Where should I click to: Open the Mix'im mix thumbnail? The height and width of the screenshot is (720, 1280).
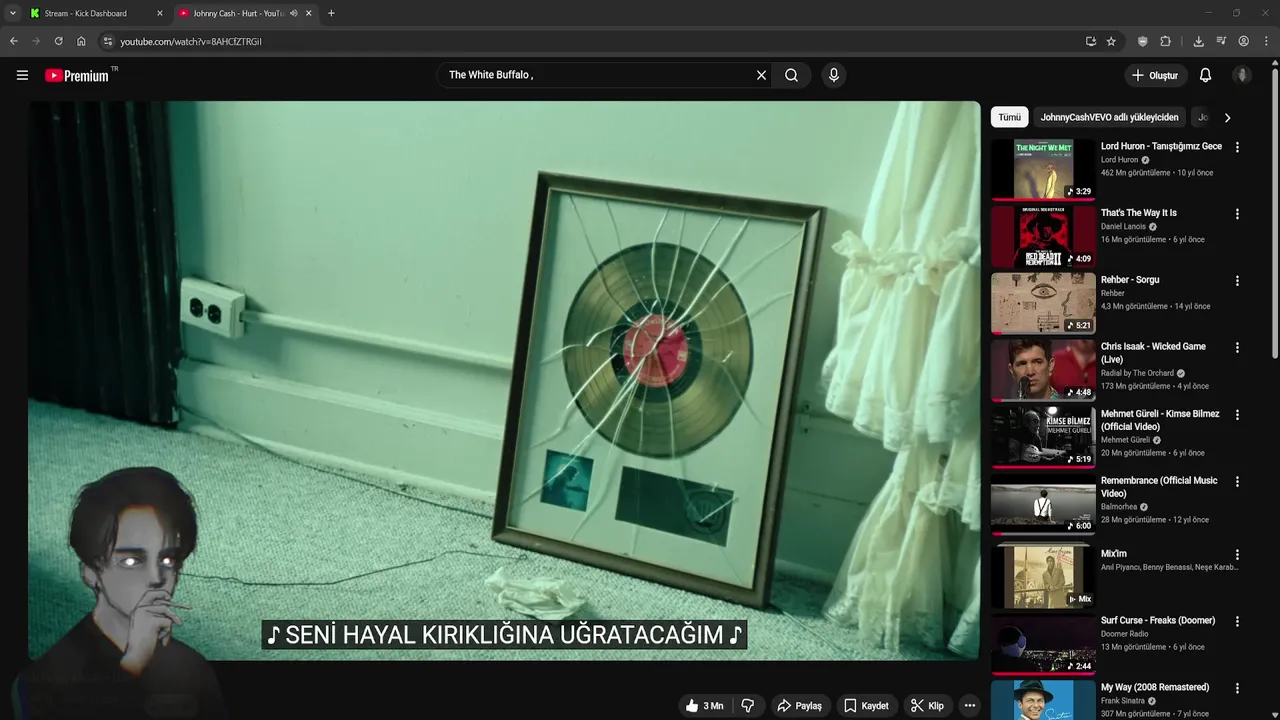[1043, 577]
